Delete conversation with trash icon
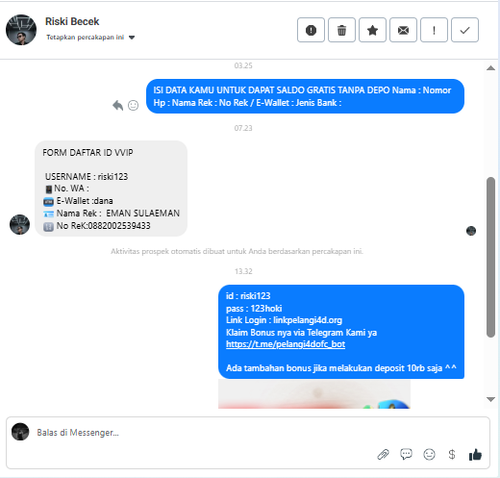500x478 pixels. click(x=342, y=30)
